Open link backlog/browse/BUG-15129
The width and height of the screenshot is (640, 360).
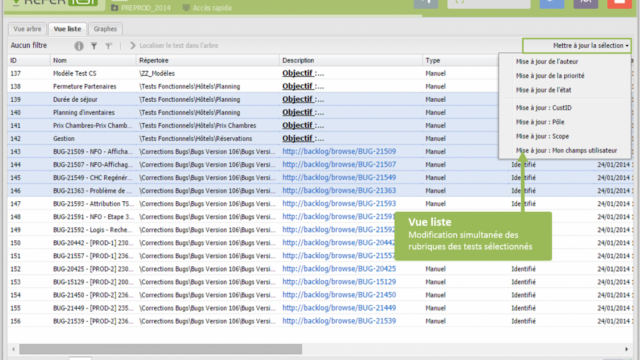point(339,282)
